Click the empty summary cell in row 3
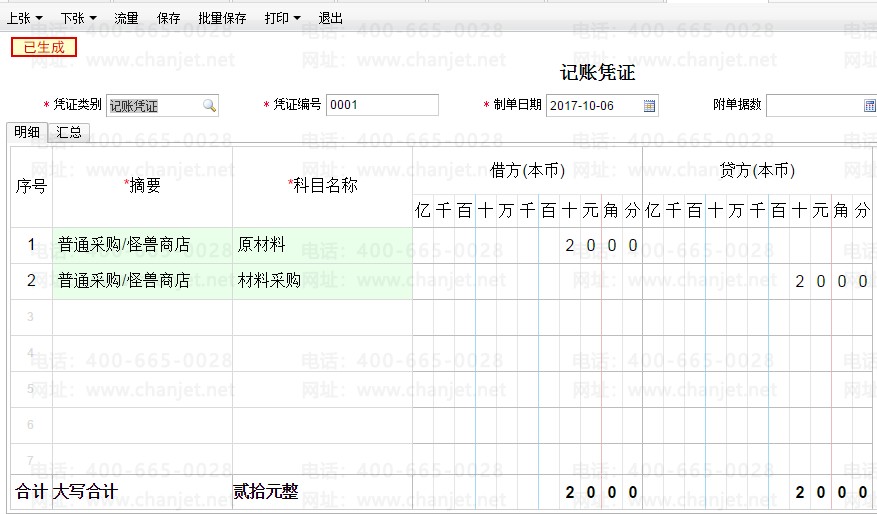877x514 pixels. click(x=141, y=317)
